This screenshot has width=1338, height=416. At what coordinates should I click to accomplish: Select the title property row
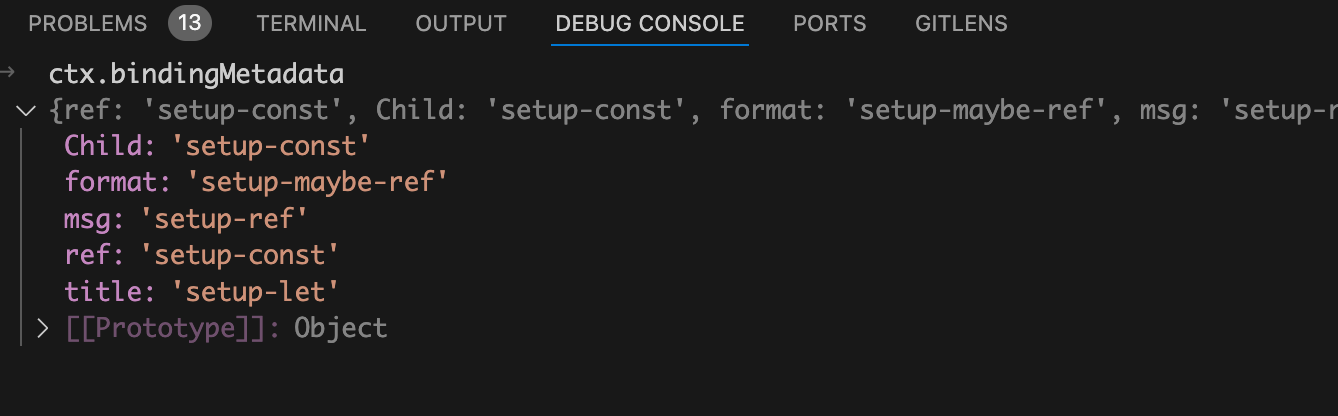(202, 291)
